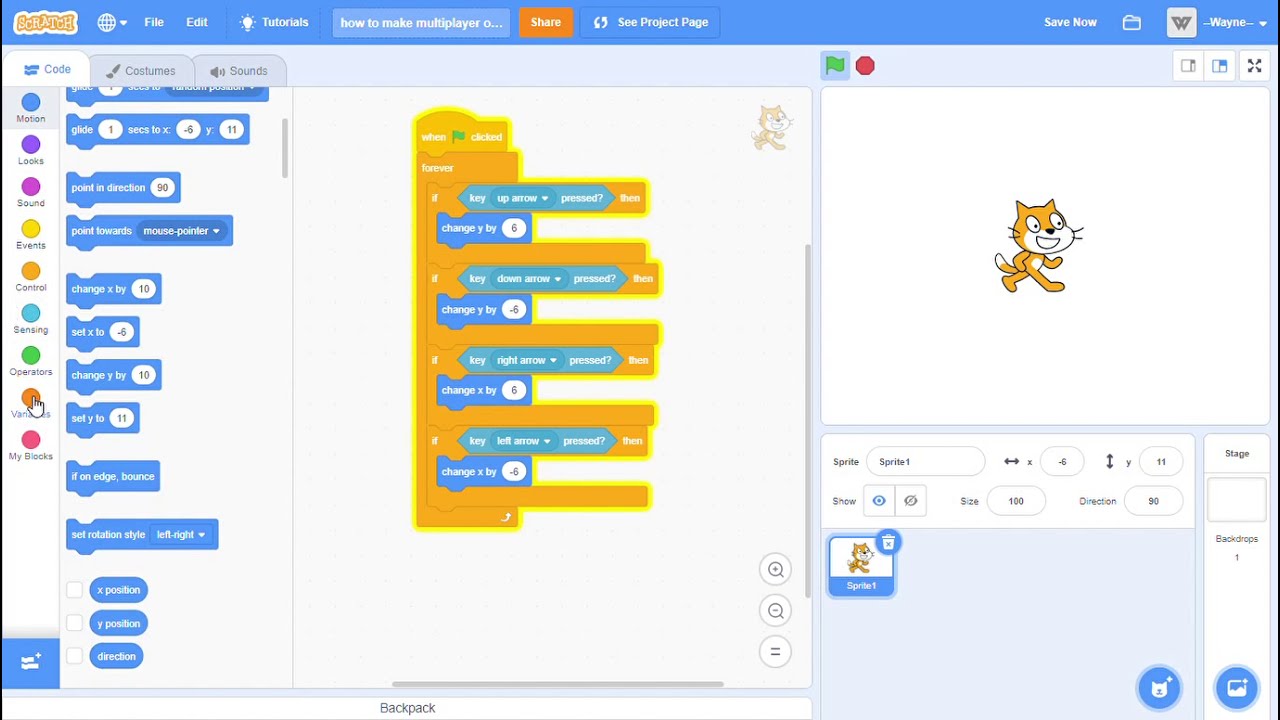Click the if on edge, bounce block
Viewport: 1280px width, 720px height.
(x=113, y=477)
